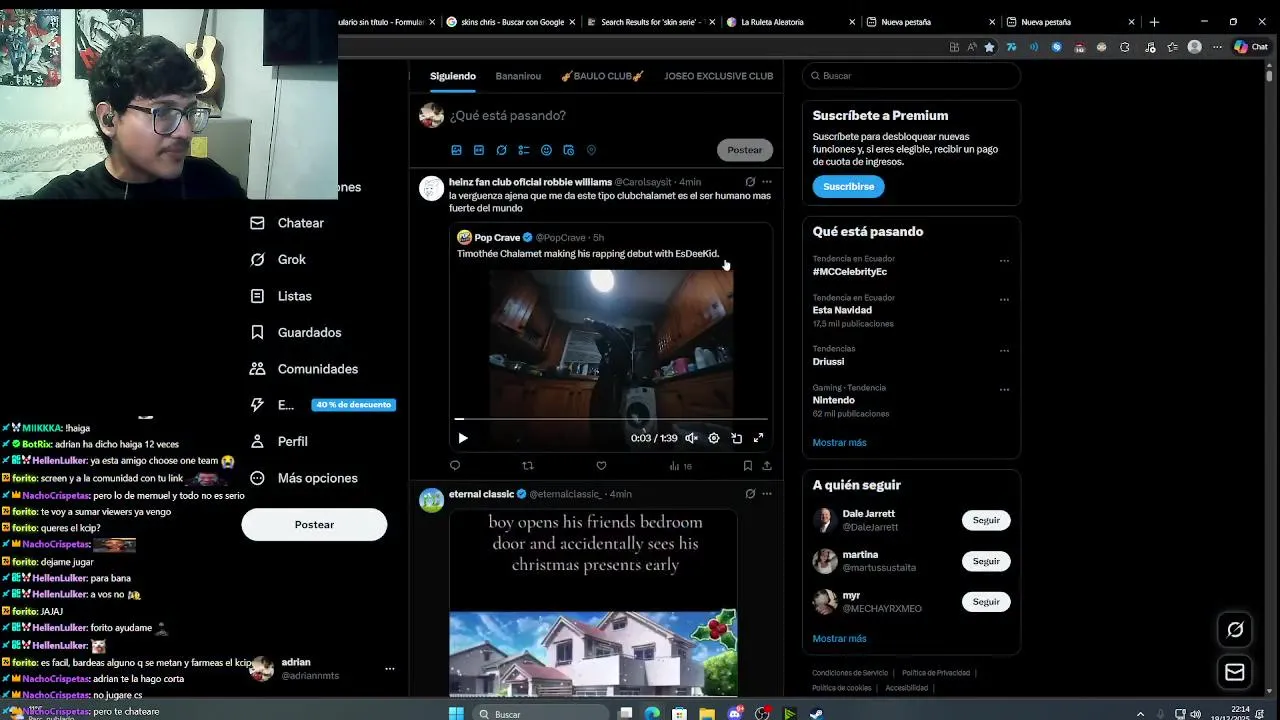Screen dimensions: 1280x720
Task: Open Copilot Chat in browser toolbar
Action: pyautogui.click(x=1251, y=47)
